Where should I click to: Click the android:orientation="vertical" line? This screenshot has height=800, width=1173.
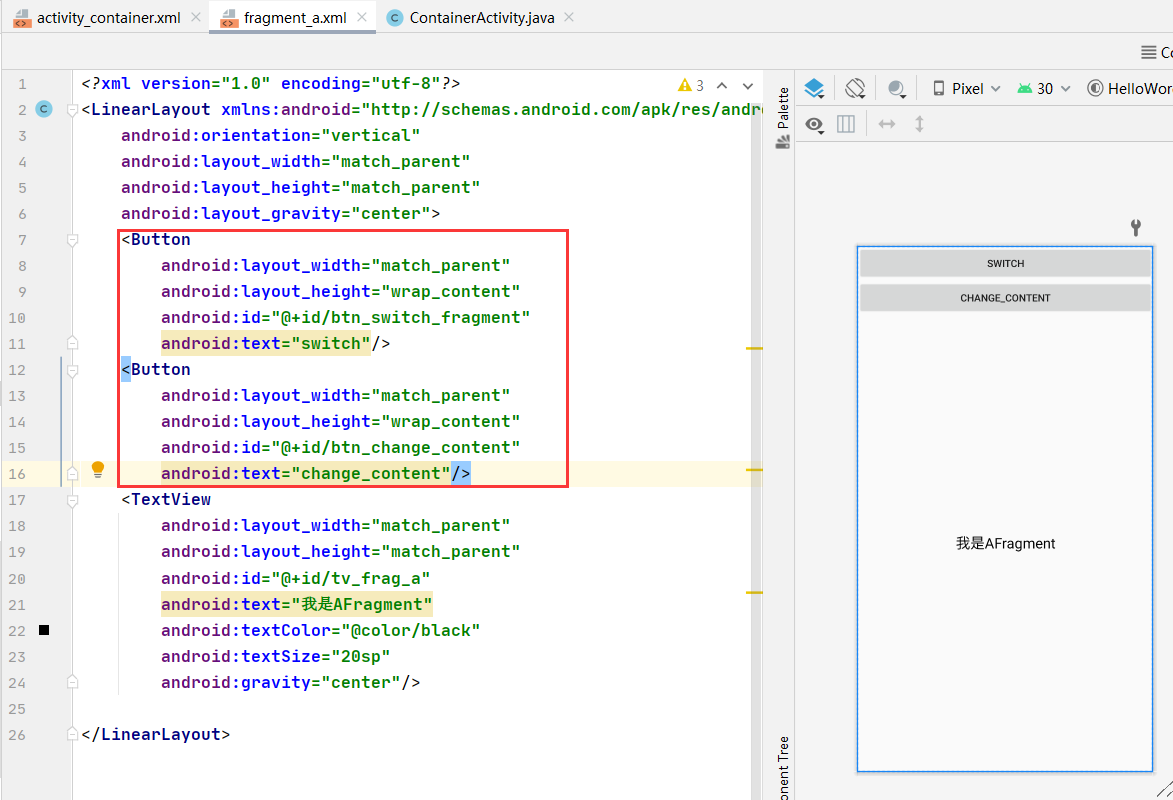click(270, 135)
